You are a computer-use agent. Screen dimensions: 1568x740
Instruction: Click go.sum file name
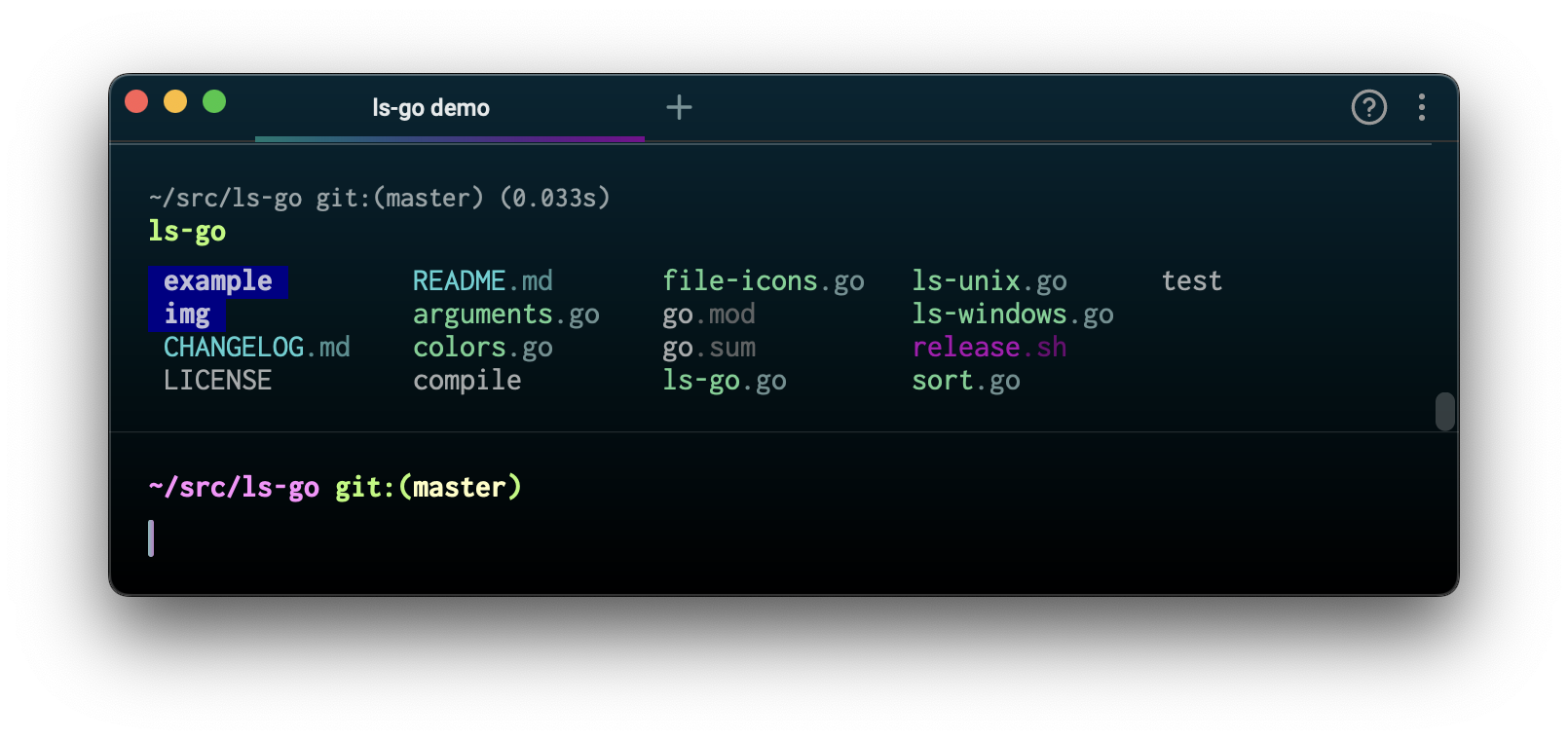click(709, 348)
